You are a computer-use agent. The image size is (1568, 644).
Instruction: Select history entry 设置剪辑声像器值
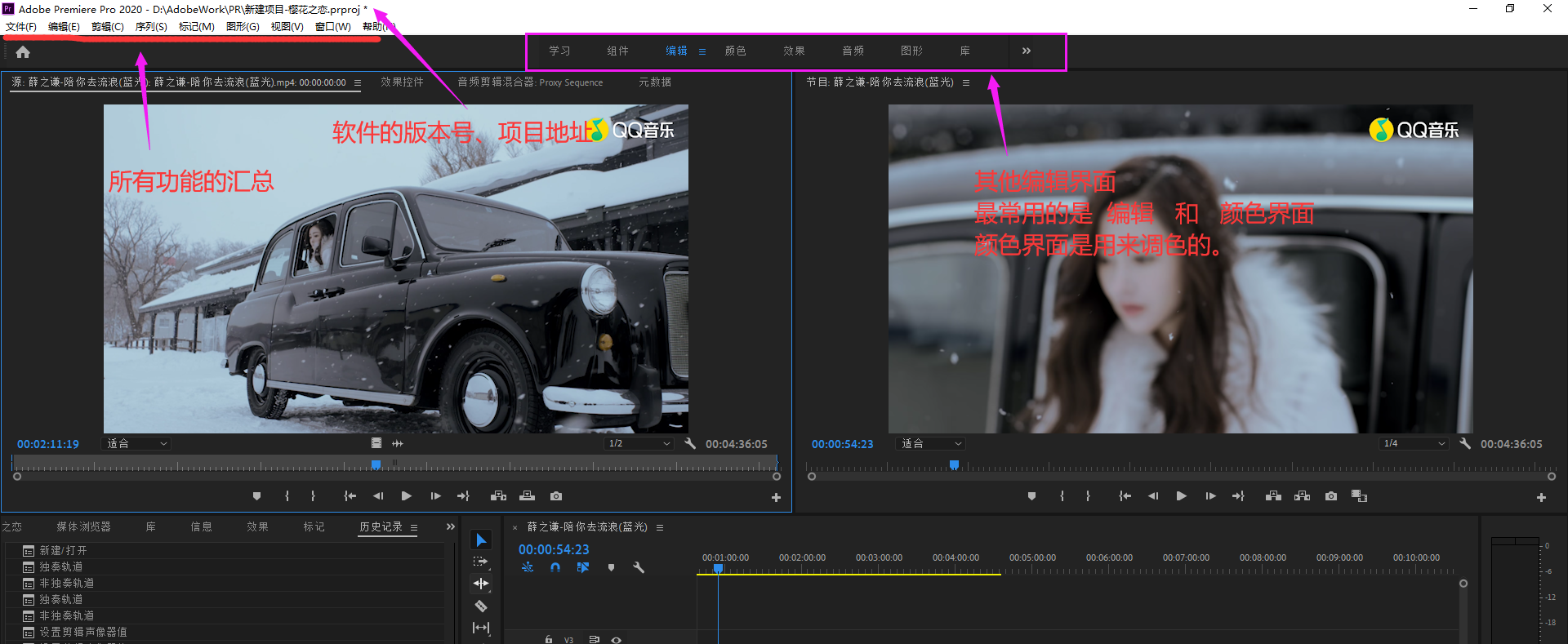[x=83, y=632]
